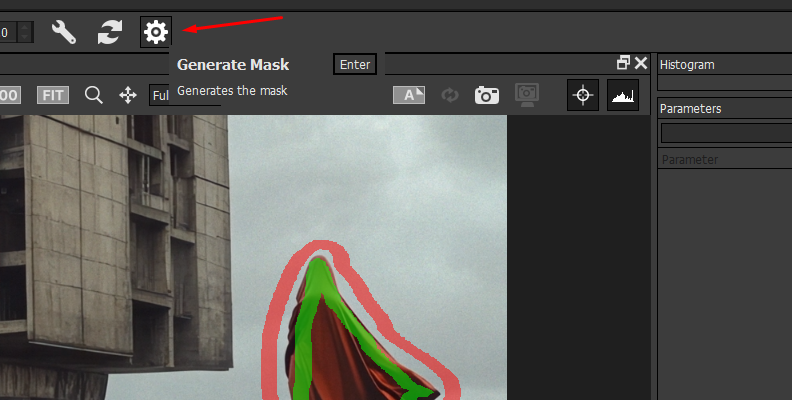
Task: Select the magnifier zoom tool
Action: click(94, 95)
